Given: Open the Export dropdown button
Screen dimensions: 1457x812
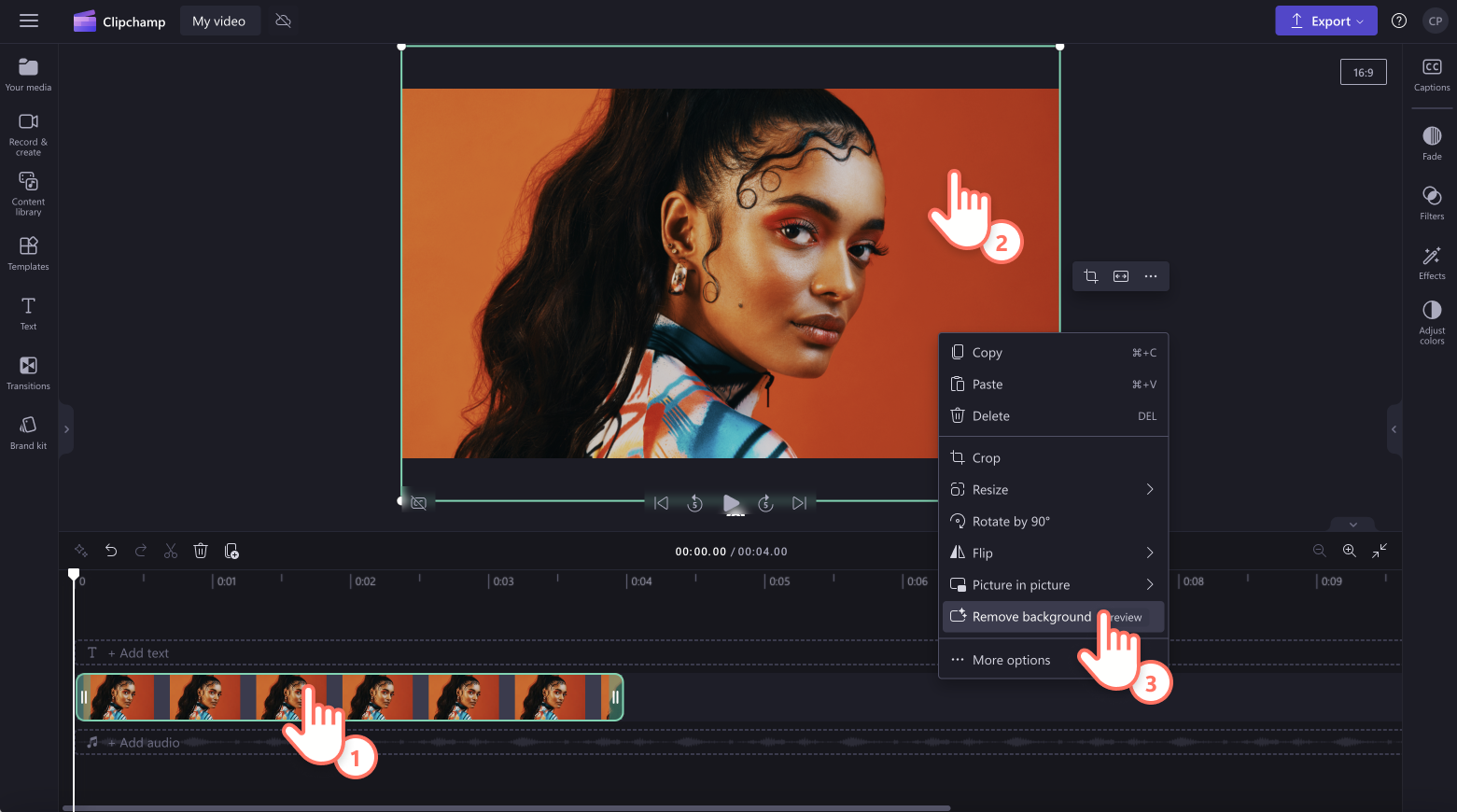Looking at the screenshot, I should 1325,21.
